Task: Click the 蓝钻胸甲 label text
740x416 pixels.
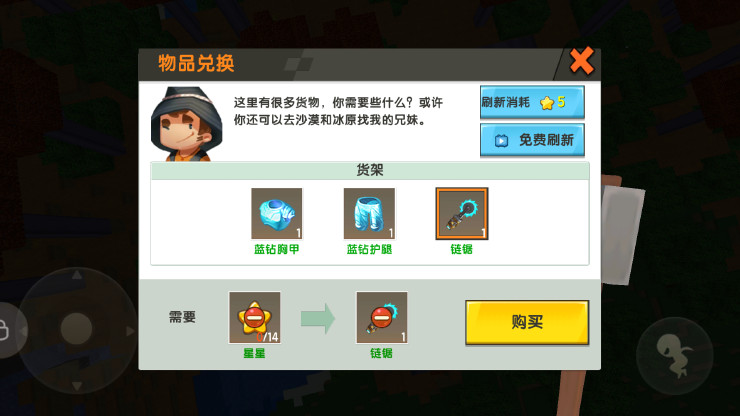Action: [x=277, y=249]
